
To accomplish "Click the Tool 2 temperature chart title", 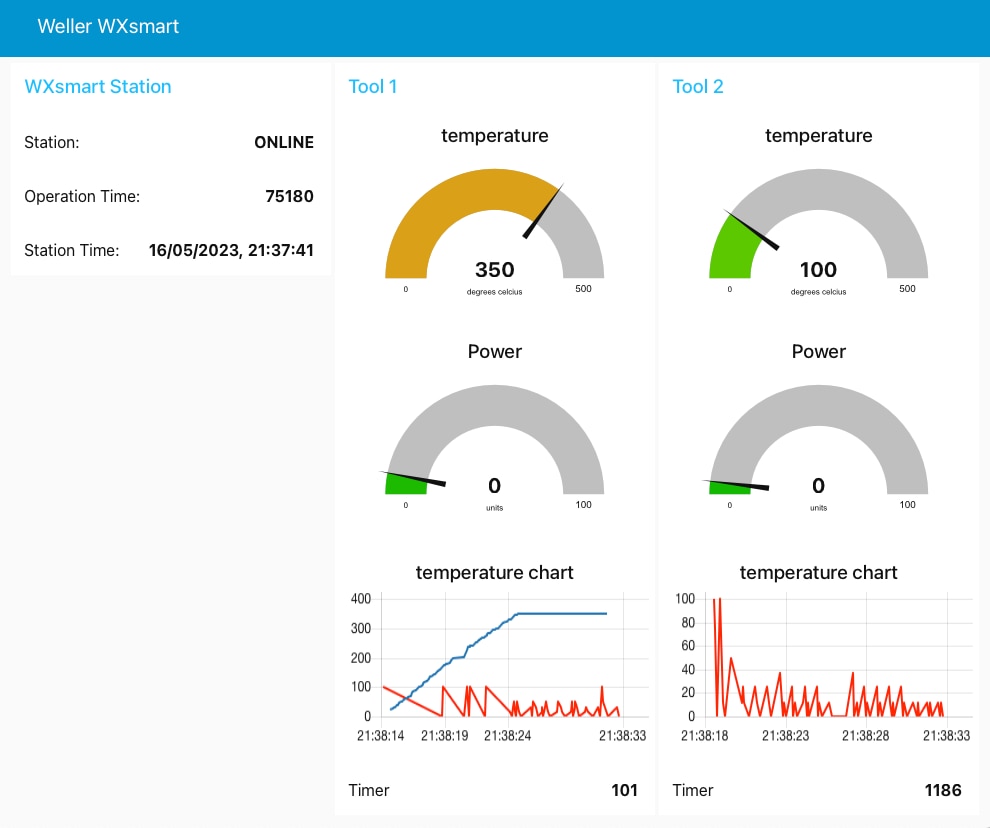I will (x=818, y=573).
